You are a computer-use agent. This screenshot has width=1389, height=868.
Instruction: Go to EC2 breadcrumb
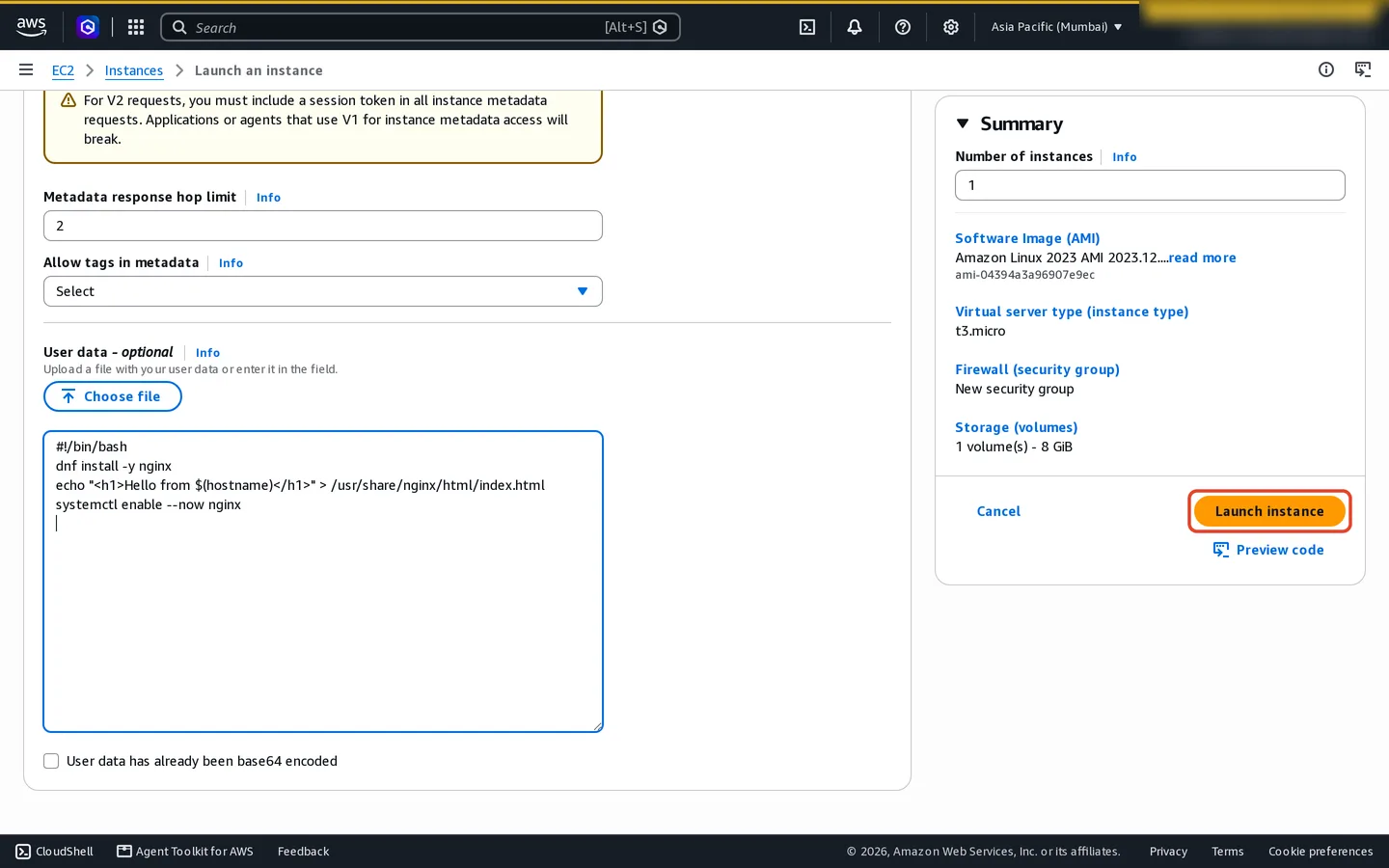(63, 70)
